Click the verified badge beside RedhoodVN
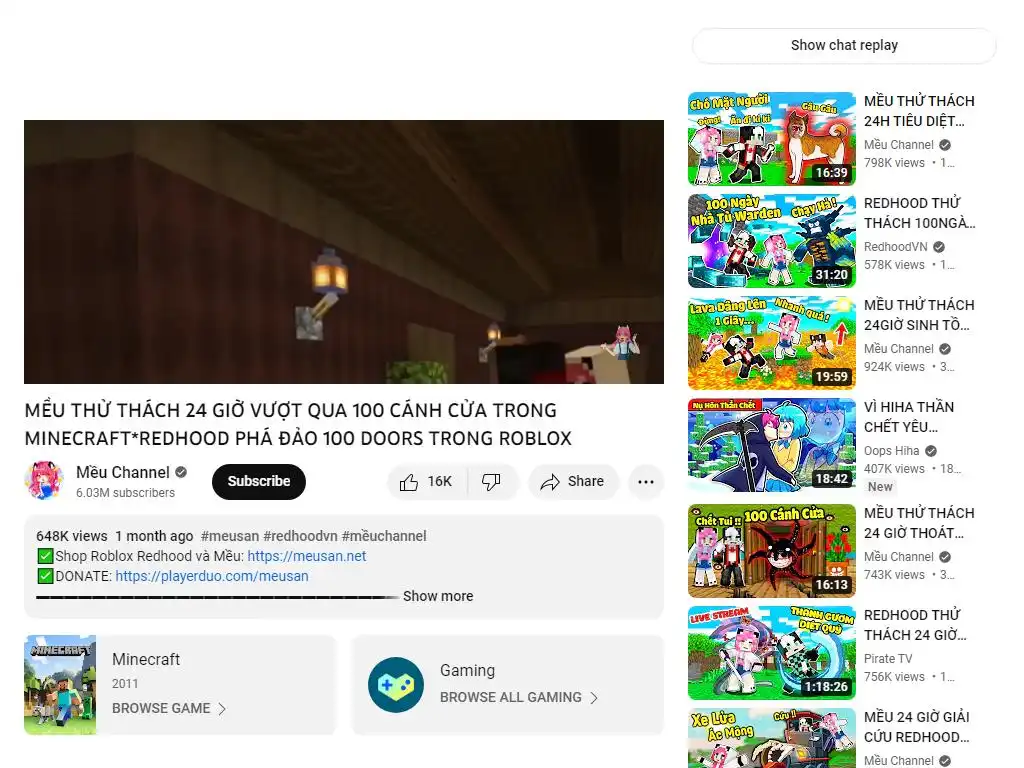1024x768 pixels. [939, 247]
